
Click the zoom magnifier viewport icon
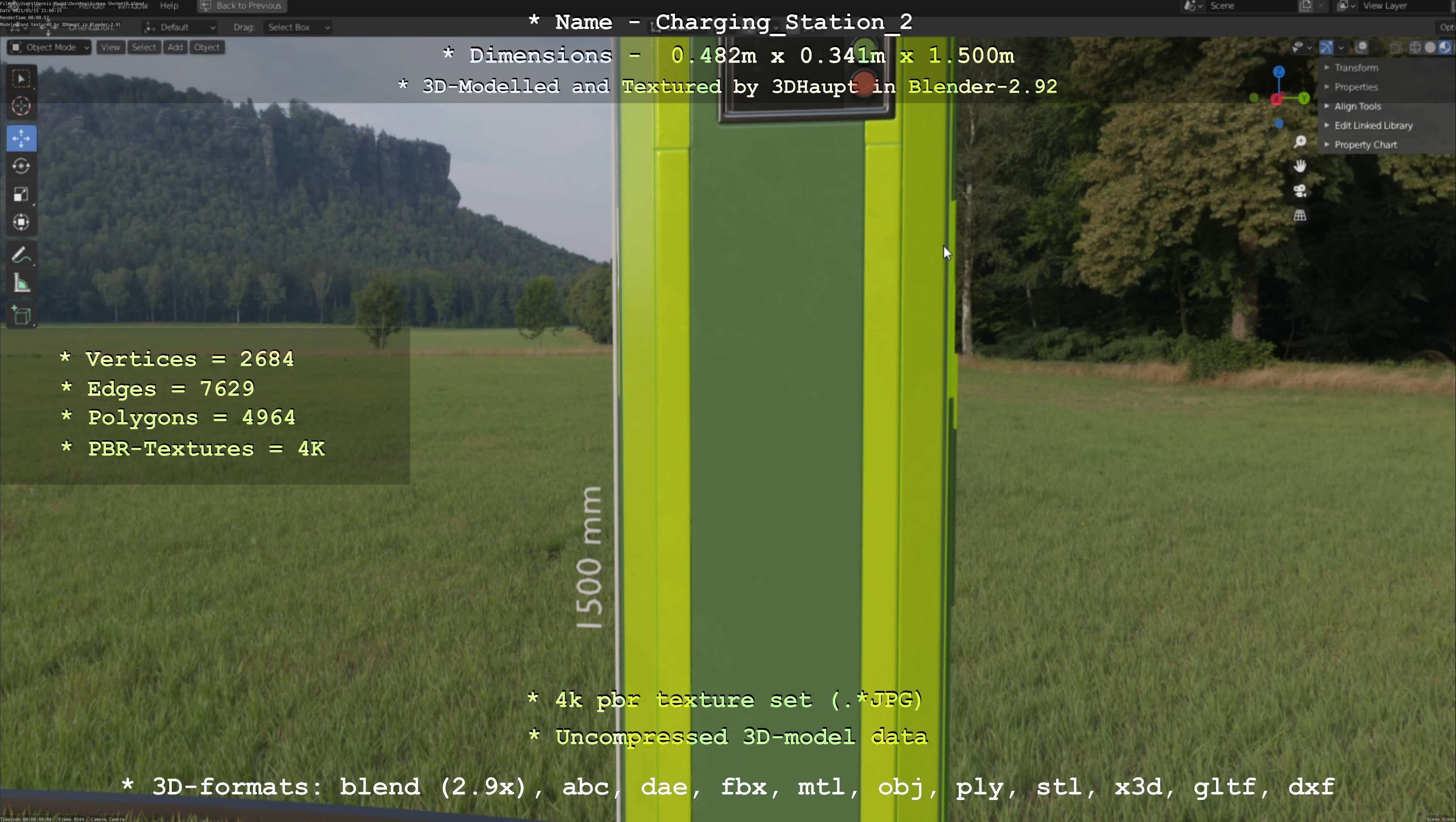tap(1300, 142)
